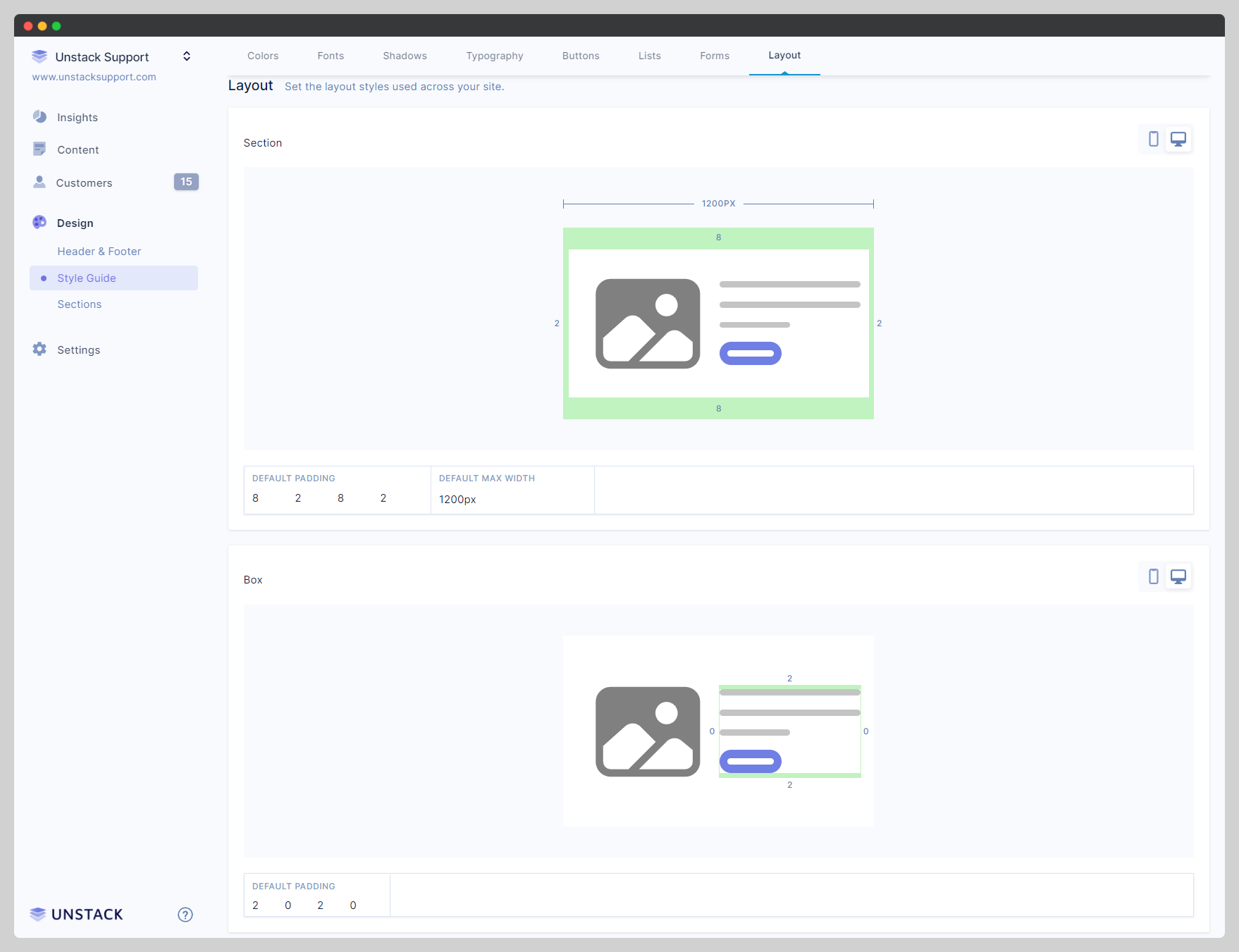Open the Sections submenu link
The image size is (1239, 952).
click(x=80, y=304)
